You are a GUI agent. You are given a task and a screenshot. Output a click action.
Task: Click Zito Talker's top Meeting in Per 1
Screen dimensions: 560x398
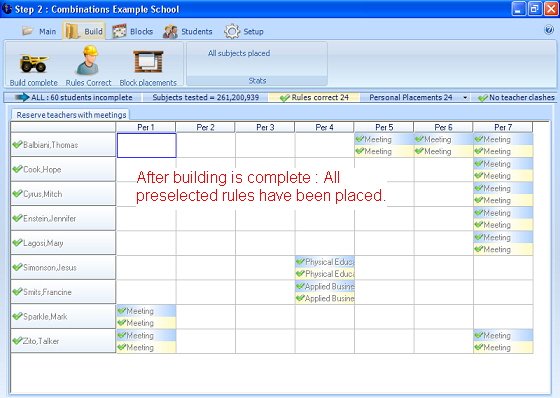[146, 335]
